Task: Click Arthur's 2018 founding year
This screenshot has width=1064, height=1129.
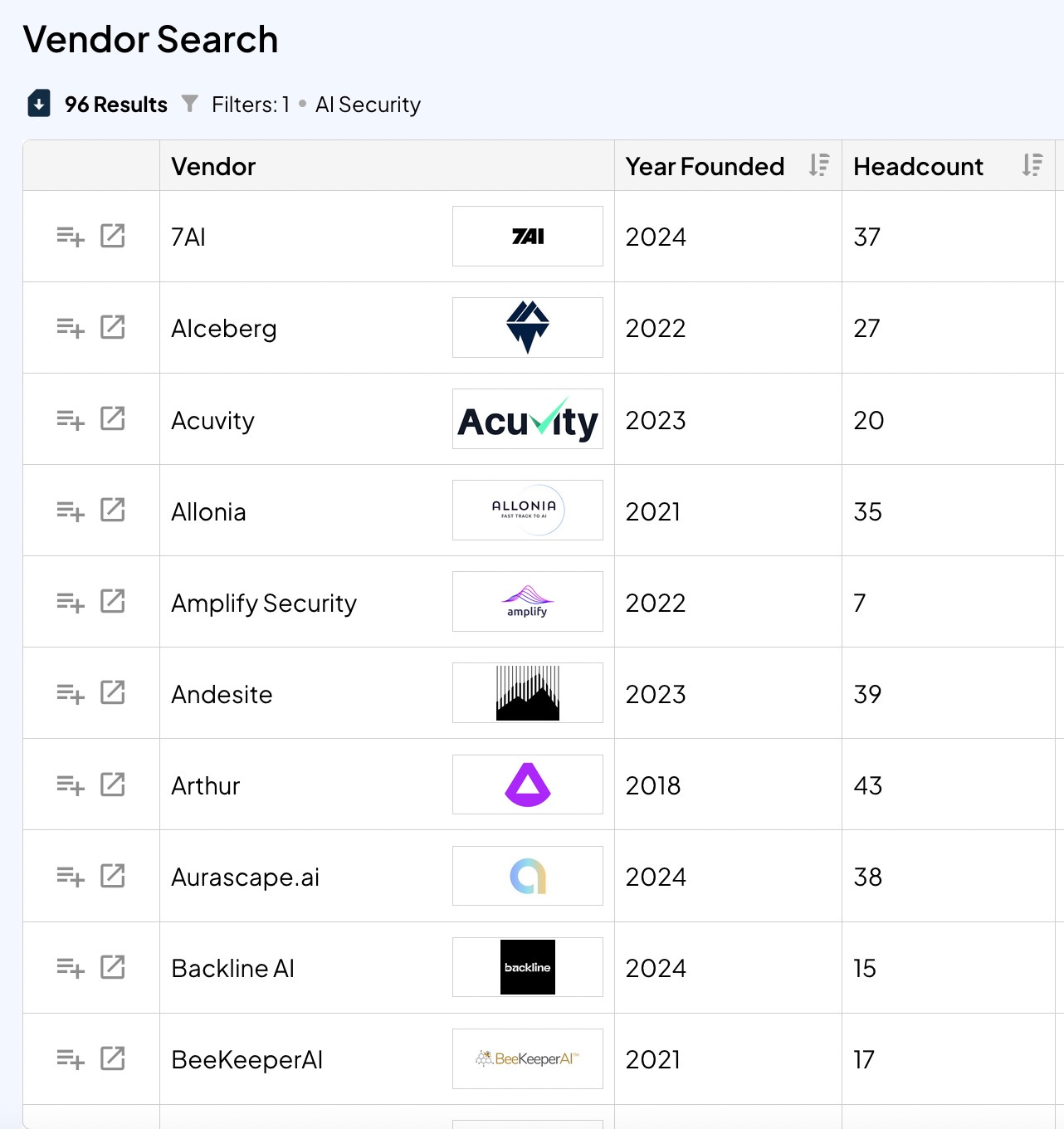Action: (x=653, y=785)
